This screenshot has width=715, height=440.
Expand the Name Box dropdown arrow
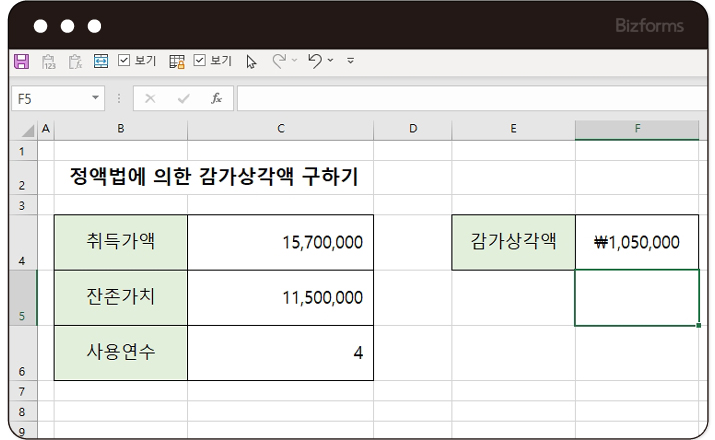pyautogui.click(x=95, y=98)
